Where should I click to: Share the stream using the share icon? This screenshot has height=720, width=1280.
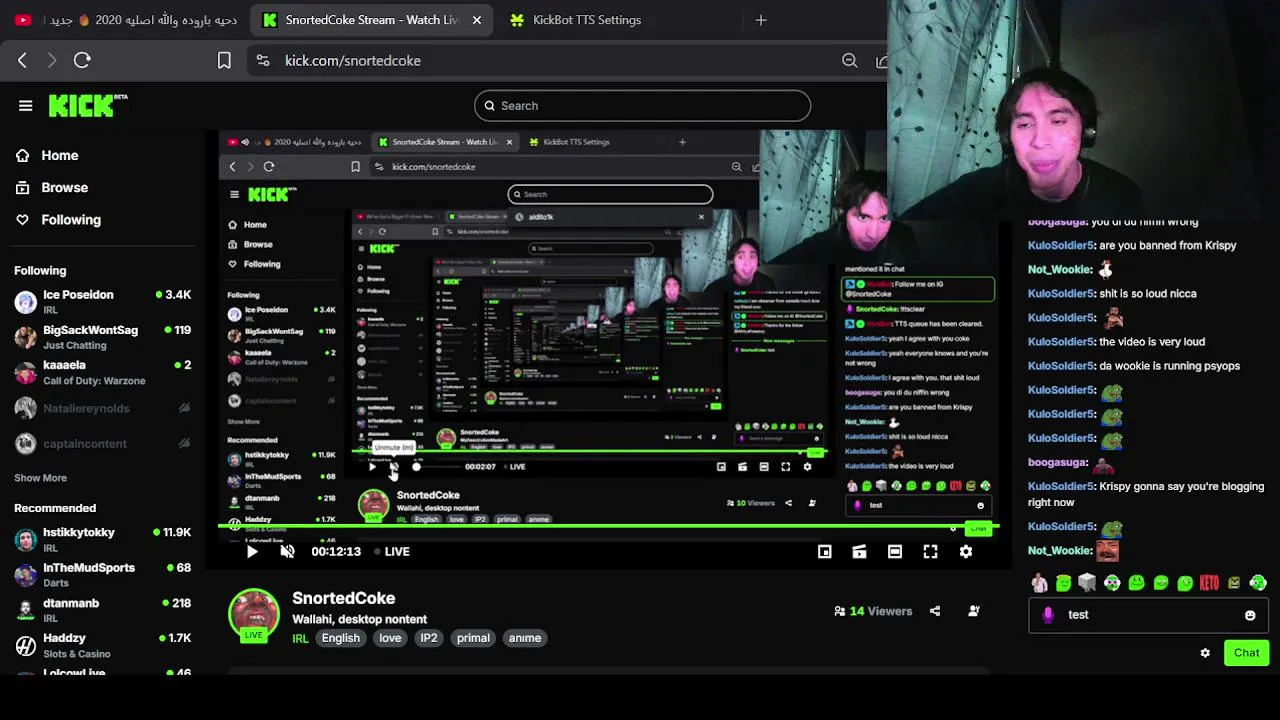(x=935, y=611)
